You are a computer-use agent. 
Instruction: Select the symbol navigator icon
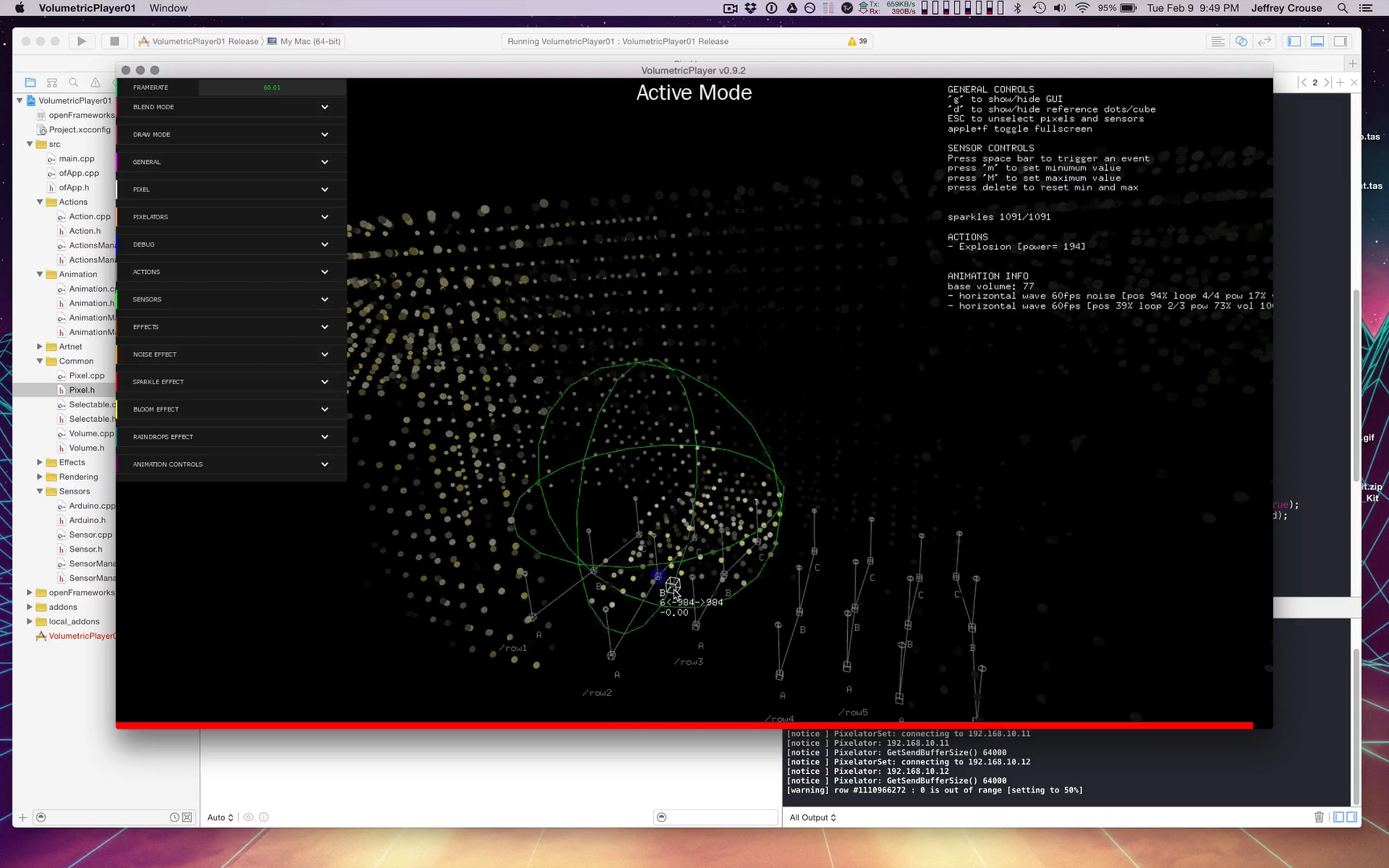52,82
